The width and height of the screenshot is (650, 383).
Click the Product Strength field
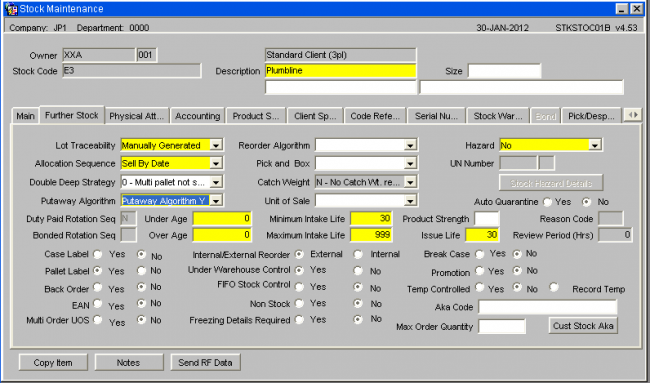click(487, 218)
